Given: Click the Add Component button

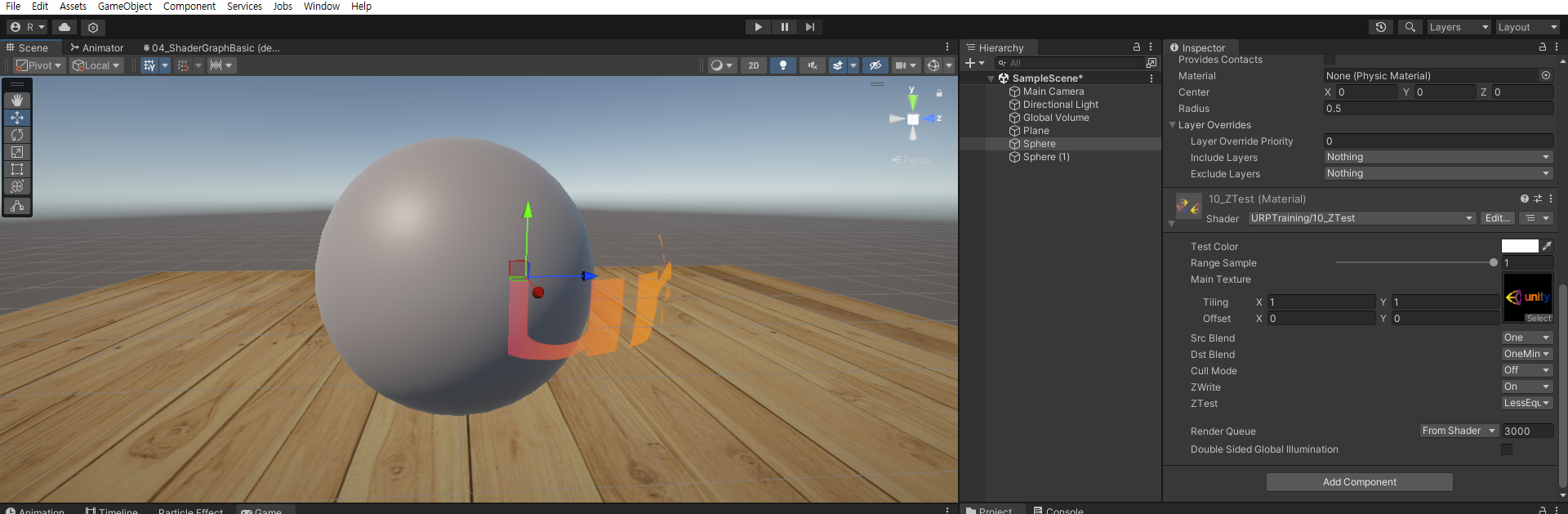Looking at the screenshot, I should click(1360, 482).
